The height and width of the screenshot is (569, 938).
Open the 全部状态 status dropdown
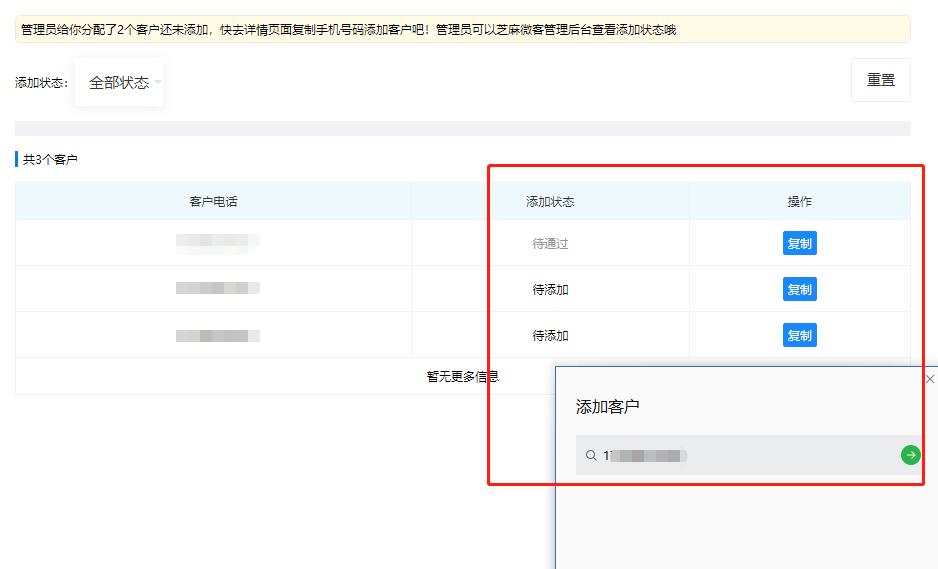click(x=119, y=83)
